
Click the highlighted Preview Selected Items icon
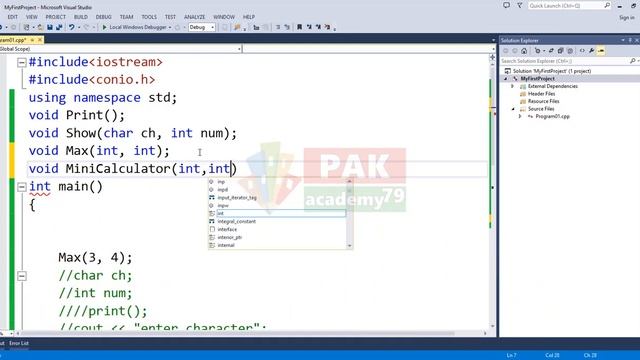click(601, 51)
